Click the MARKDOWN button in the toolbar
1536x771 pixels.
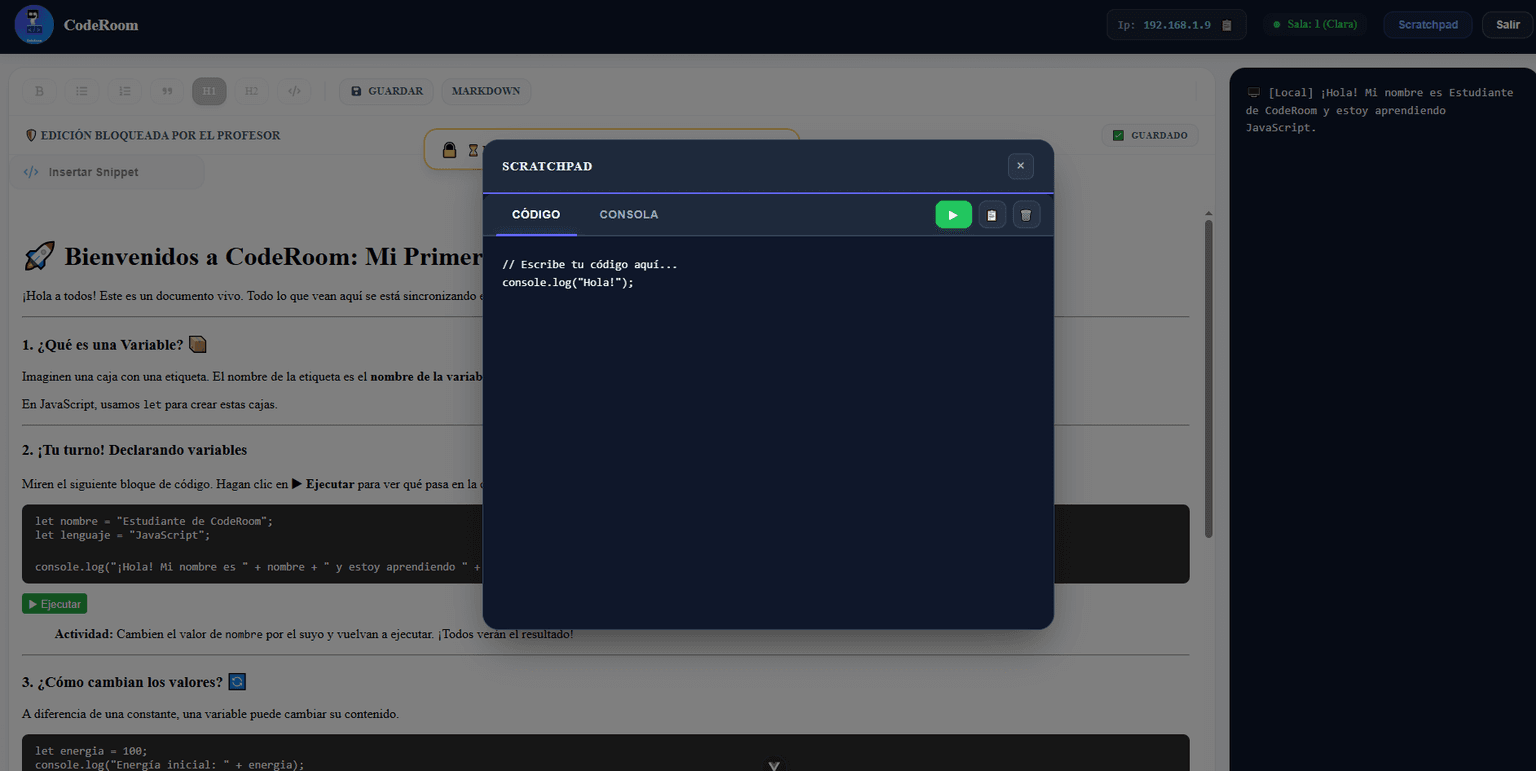tap(486, 91)
